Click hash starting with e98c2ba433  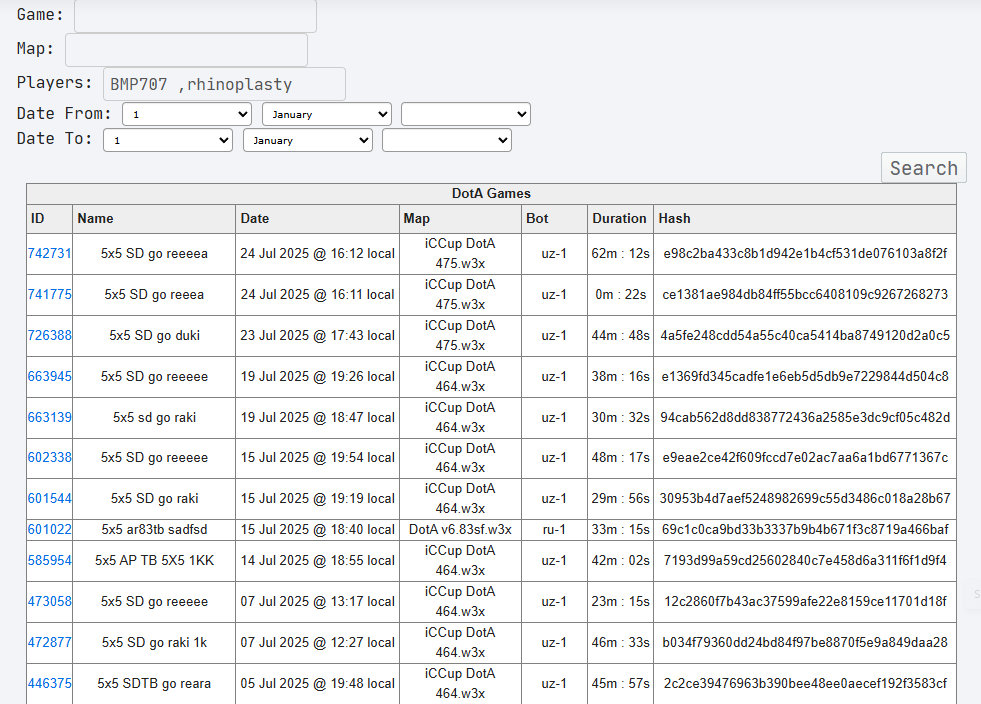(805, 253)
